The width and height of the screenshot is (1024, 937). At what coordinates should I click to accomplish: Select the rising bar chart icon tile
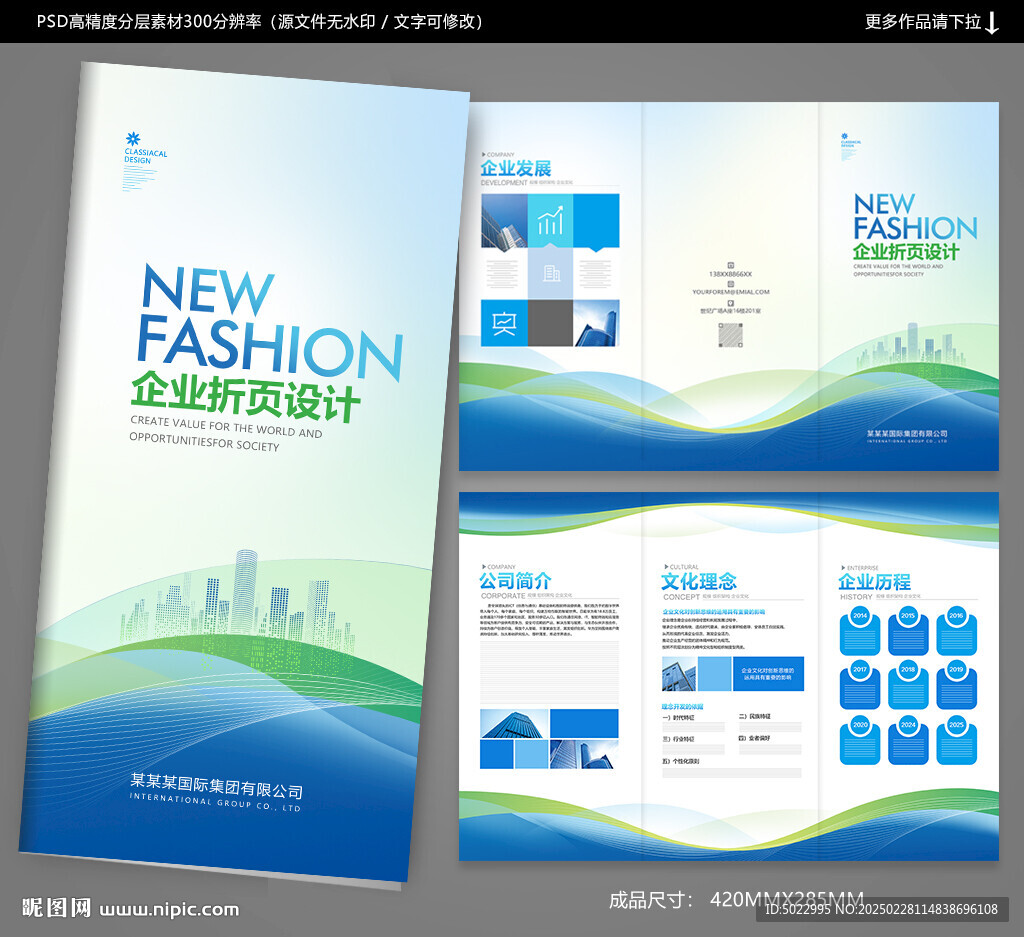[x=550, y=220]
